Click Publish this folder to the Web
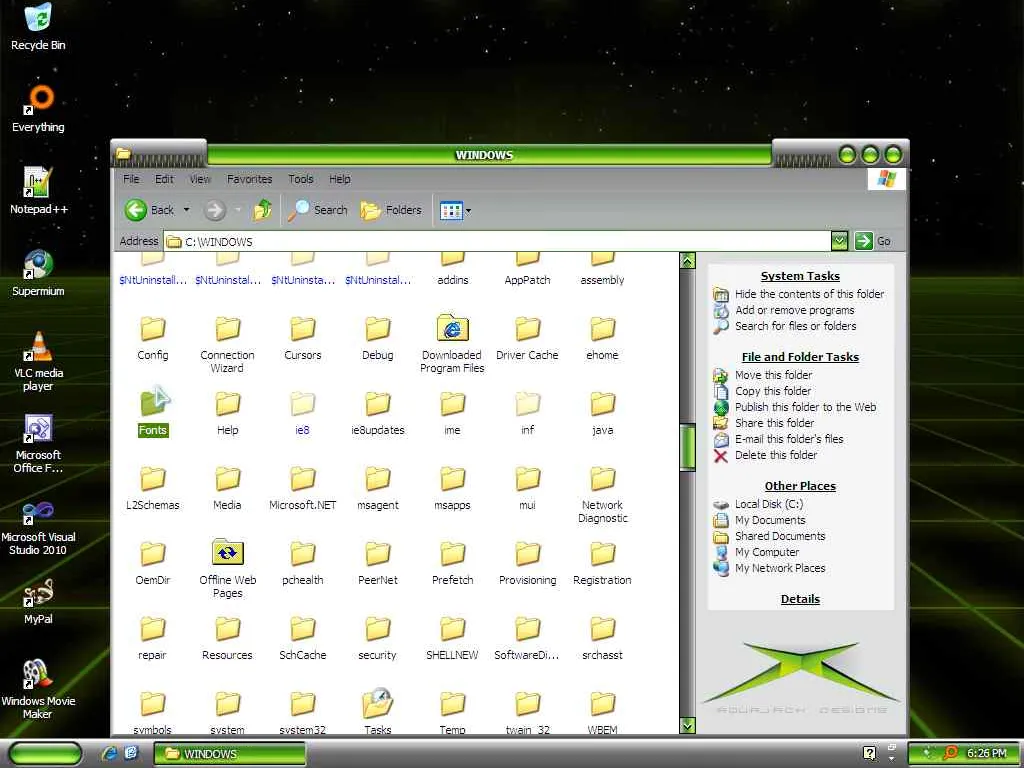The image size is (1024, 768). coord(805,407)
